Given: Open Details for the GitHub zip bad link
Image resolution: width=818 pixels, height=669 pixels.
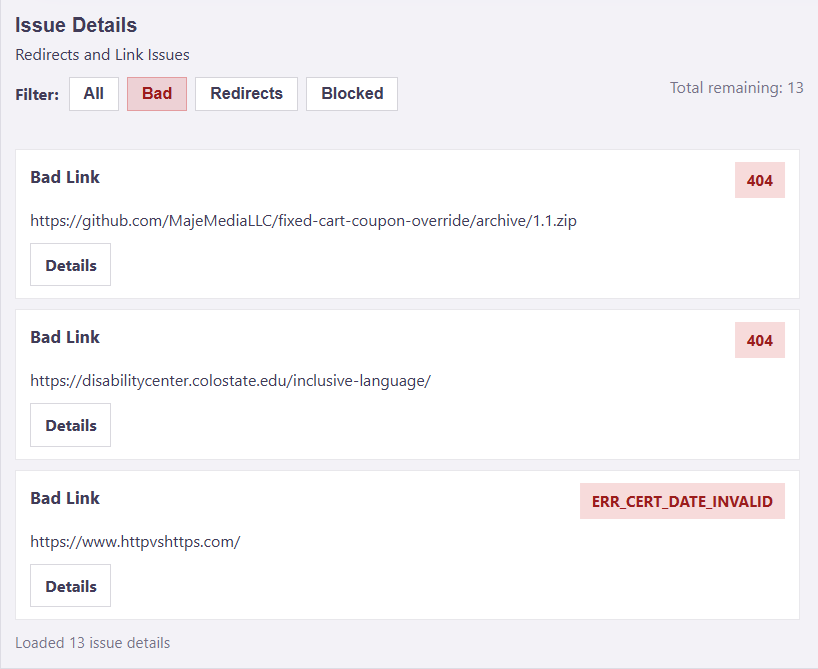Looking at the screenshot, I should click(x=70, y=264).
